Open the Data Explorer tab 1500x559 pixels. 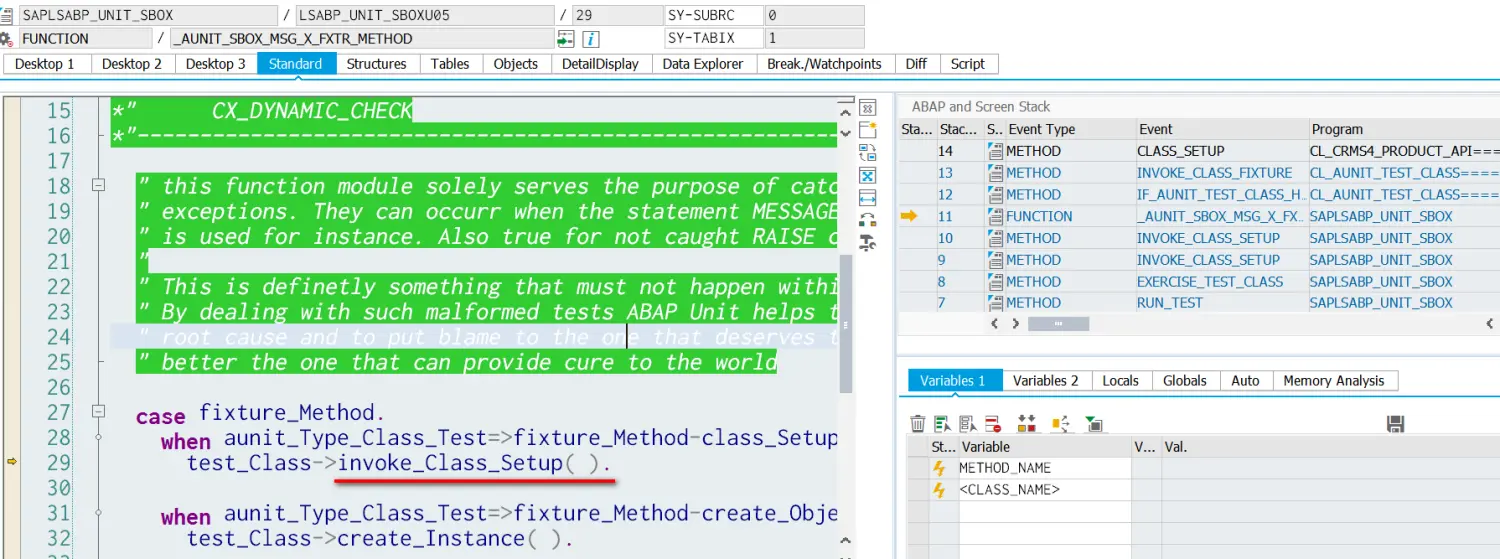coord(703,64)
